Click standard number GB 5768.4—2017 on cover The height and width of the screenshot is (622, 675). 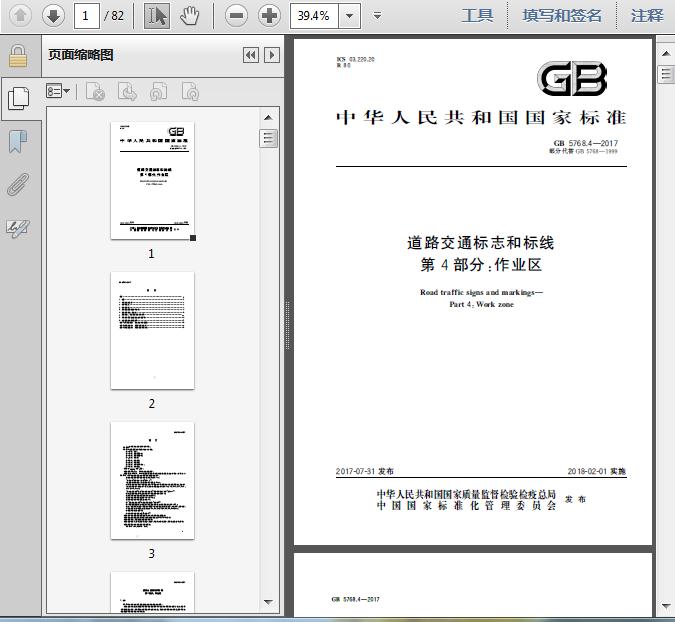pyautogui.click(x=585, y=143)
